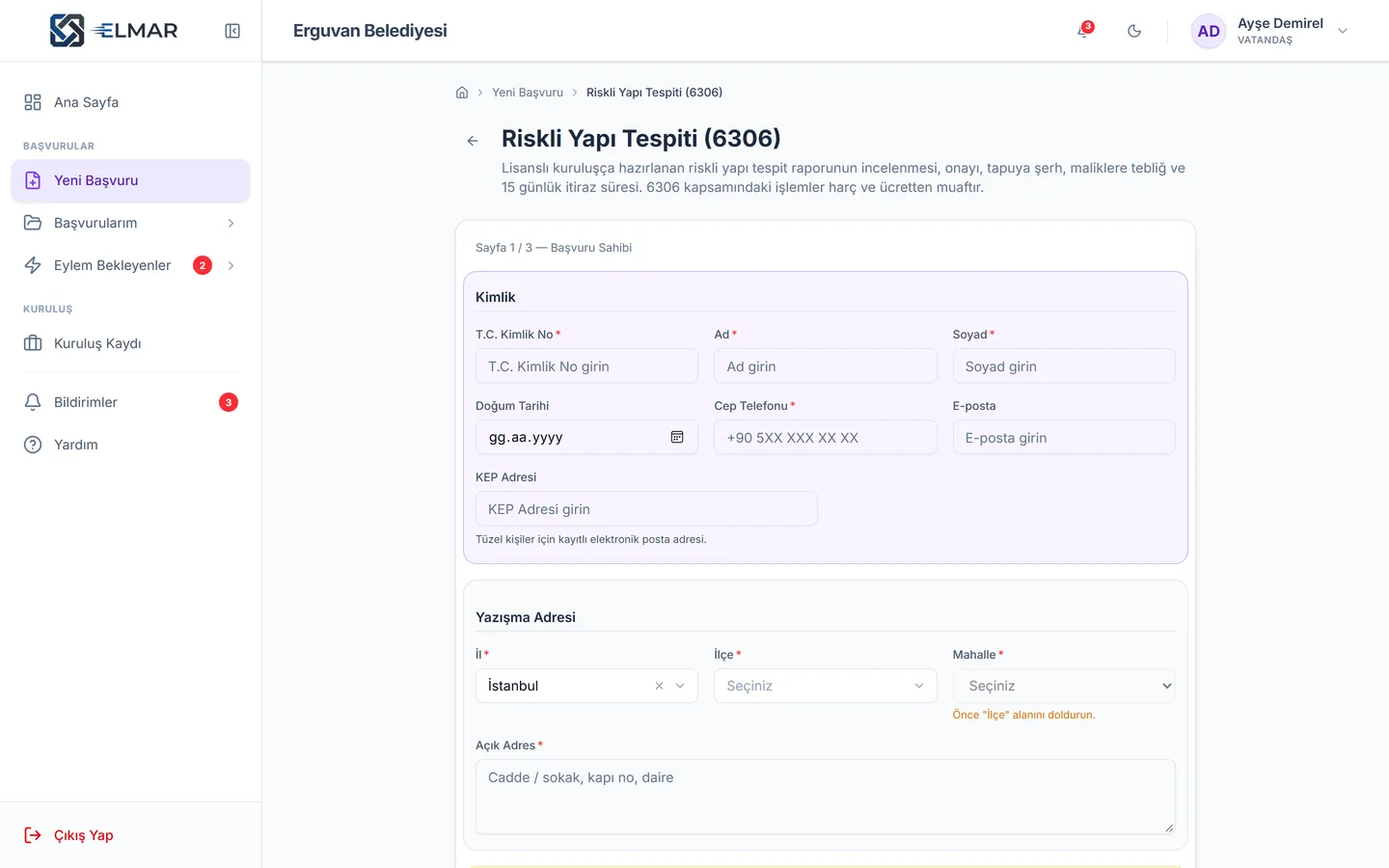
Task: Go back using the arrow icon
Action: (473, 141)
